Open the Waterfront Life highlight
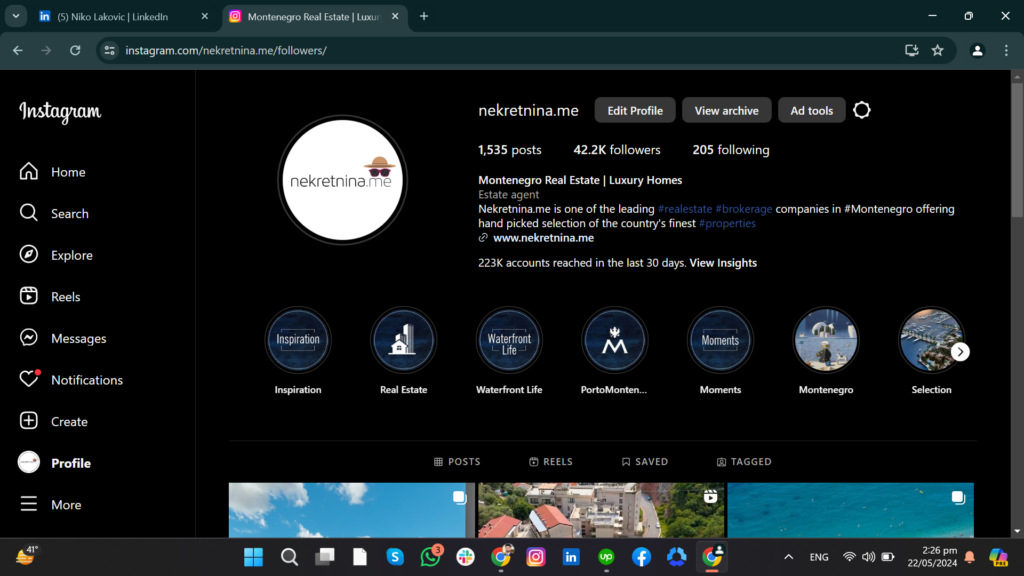The height and width of the screenshot is (576, 1024). [509, 340]
